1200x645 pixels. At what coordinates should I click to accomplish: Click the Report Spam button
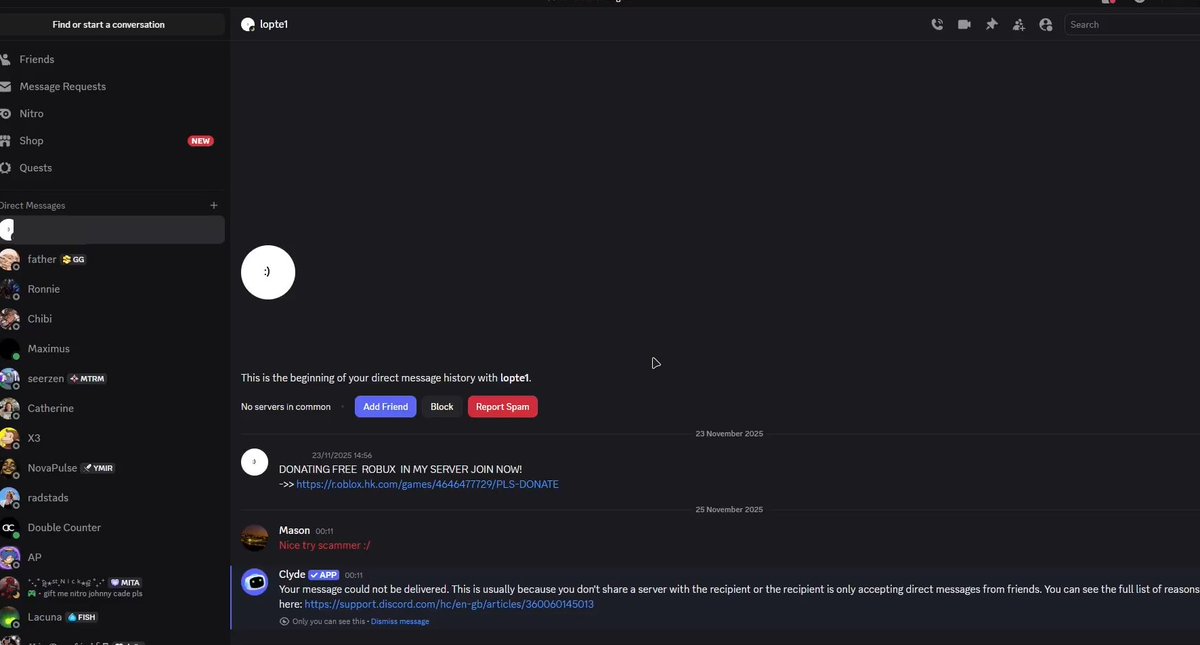click(x=503, y=407)
